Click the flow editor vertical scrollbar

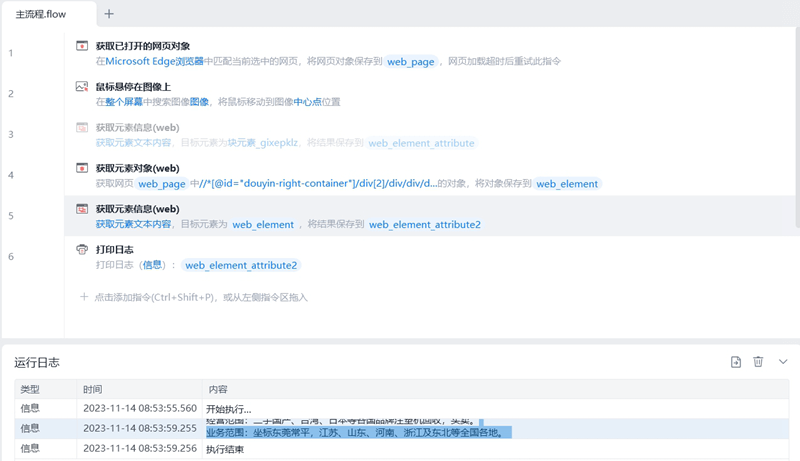(x=797, y=127)
